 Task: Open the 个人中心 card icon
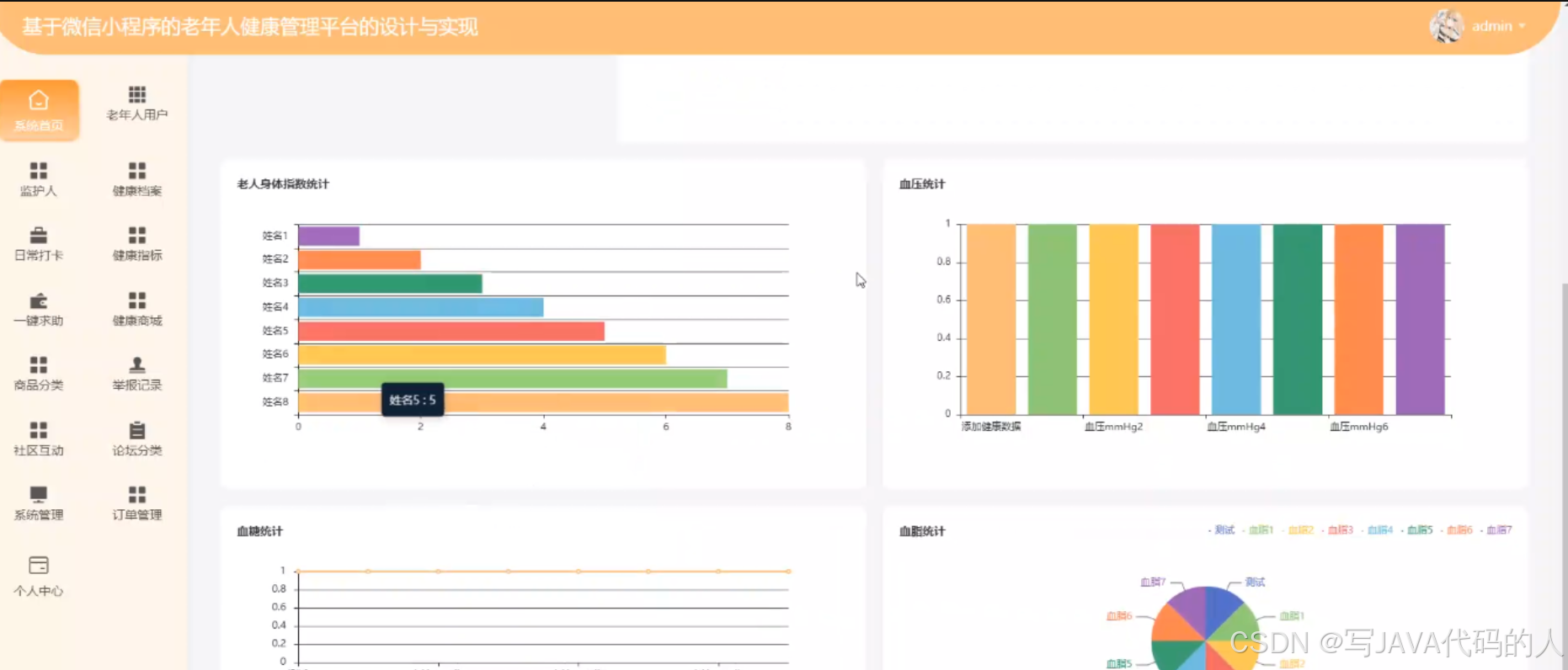click(39, 565)
